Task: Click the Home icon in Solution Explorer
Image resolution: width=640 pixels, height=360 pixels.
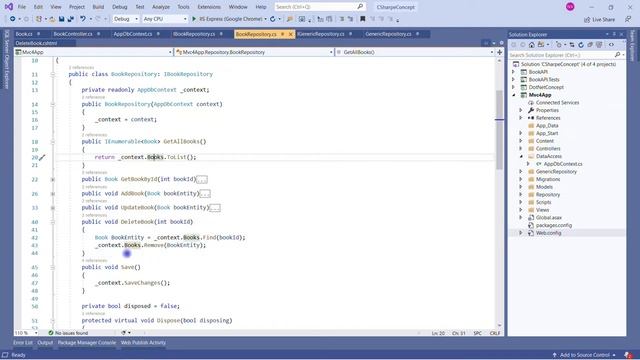Action: (x=531, y=45)
